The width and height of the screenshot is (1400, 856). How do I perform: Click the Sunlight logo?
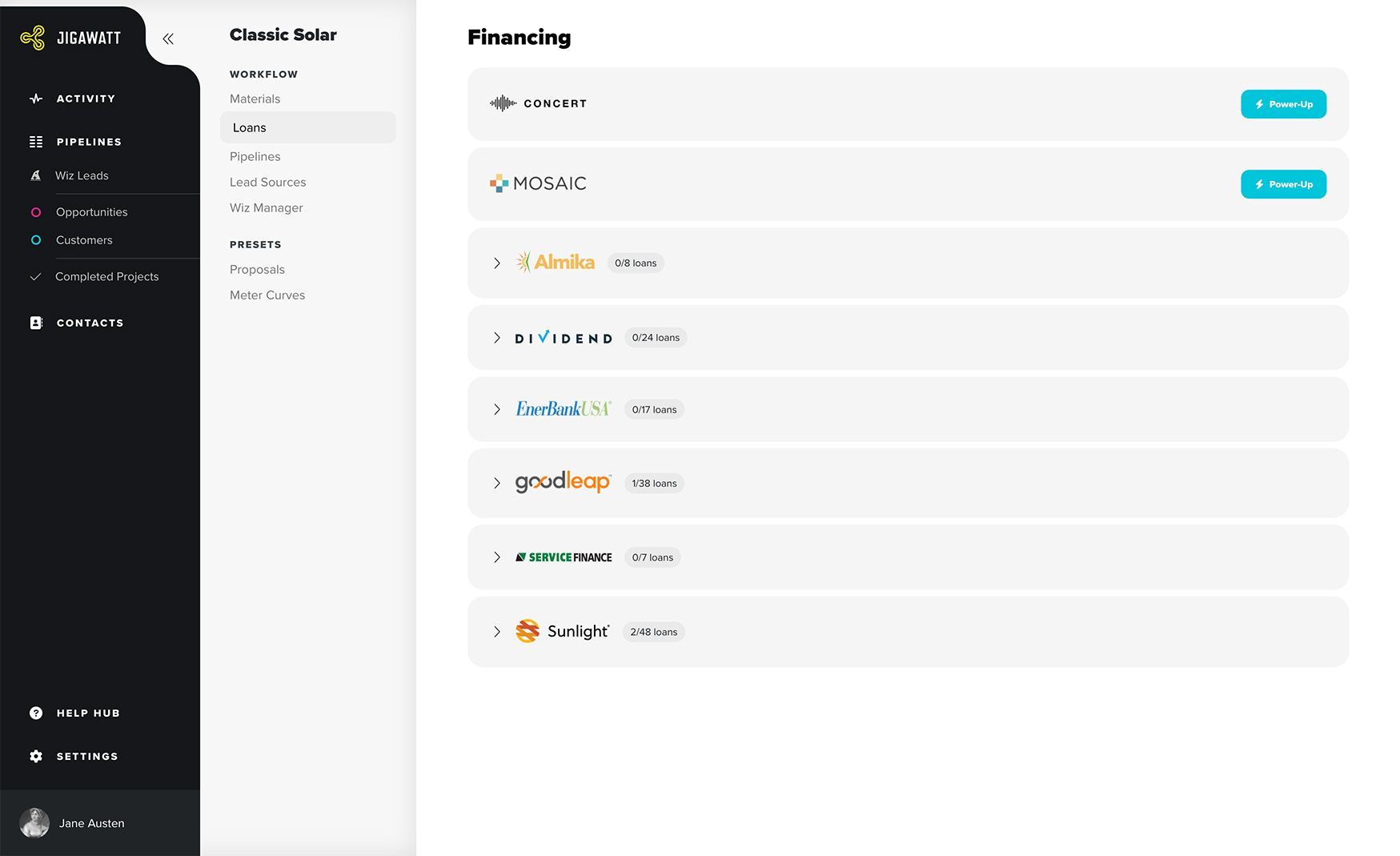pos(562,631)
